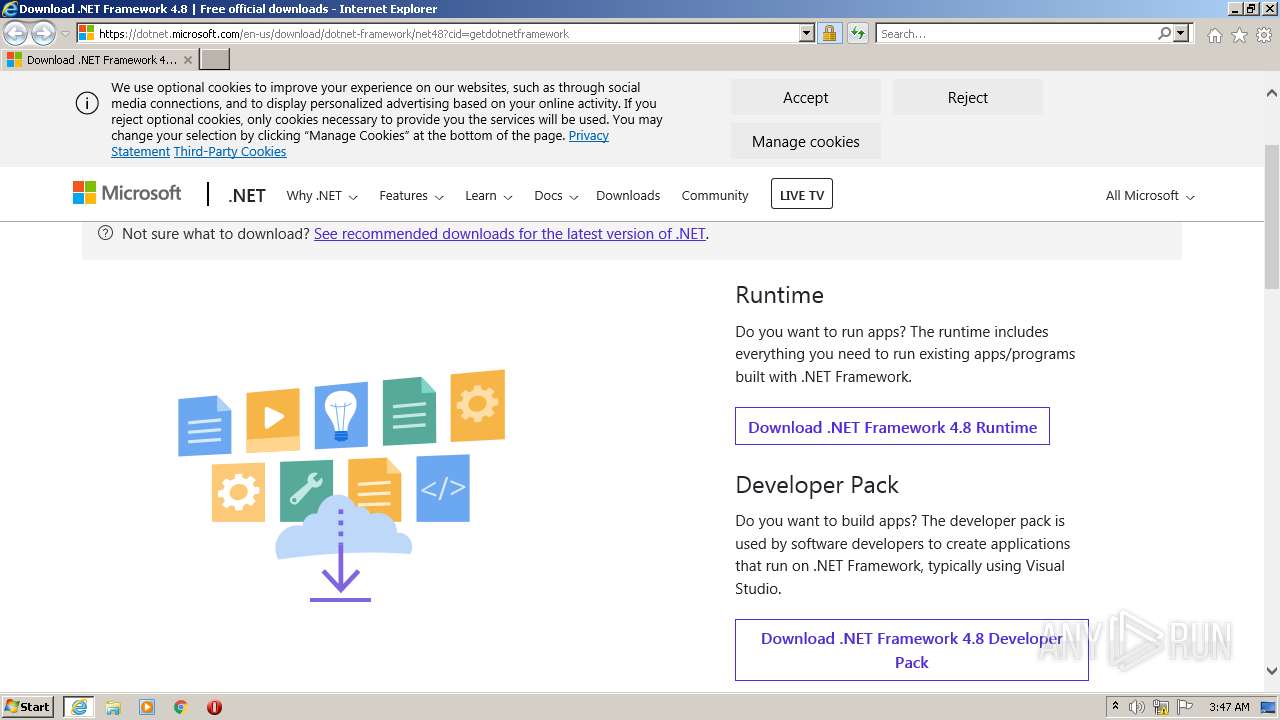Open the Community nav item
Viewport: 1280px width, 720px height.
point(715,196)
